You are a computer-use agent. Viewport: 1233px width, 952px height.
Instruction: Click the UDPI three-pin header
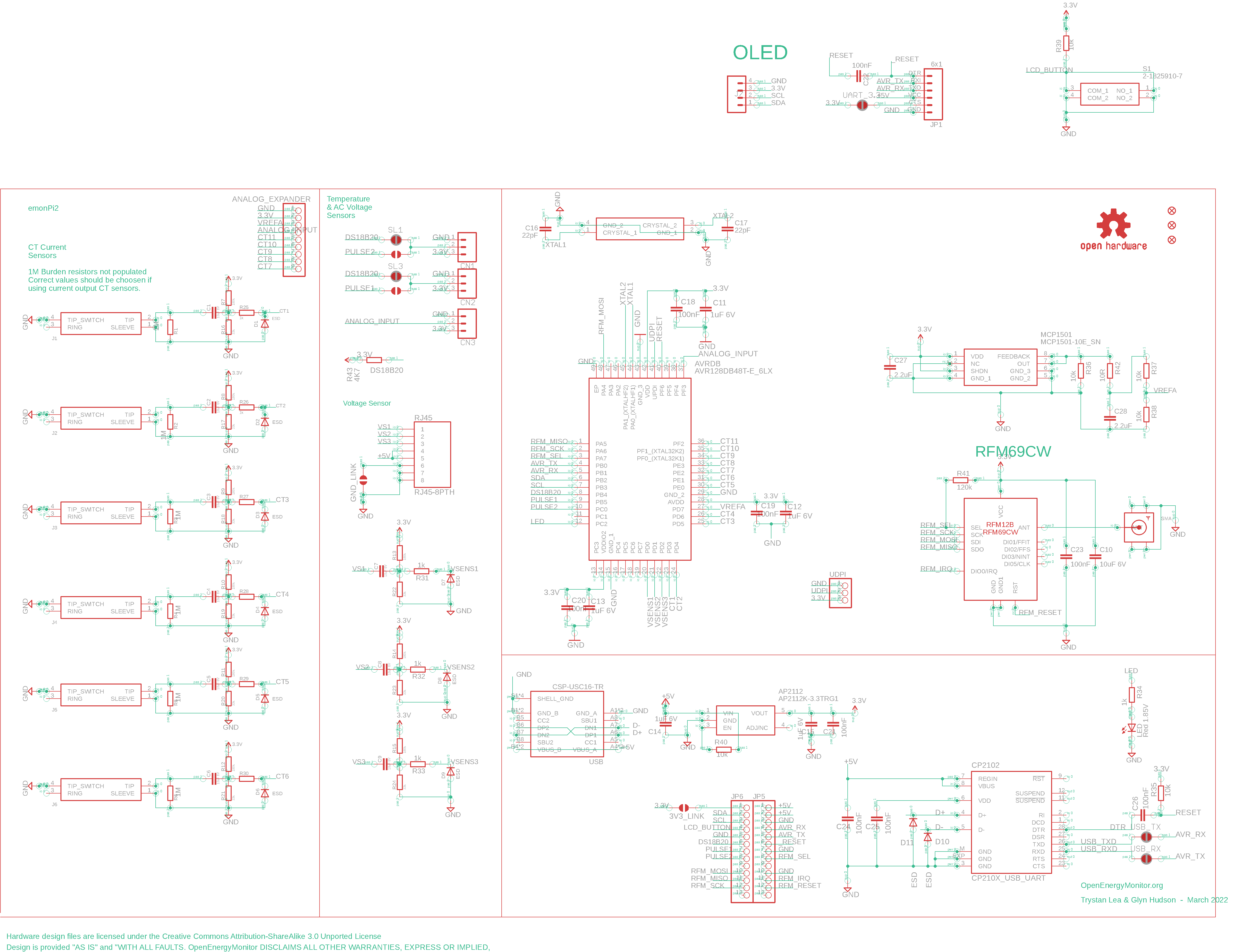coord(840,593)
